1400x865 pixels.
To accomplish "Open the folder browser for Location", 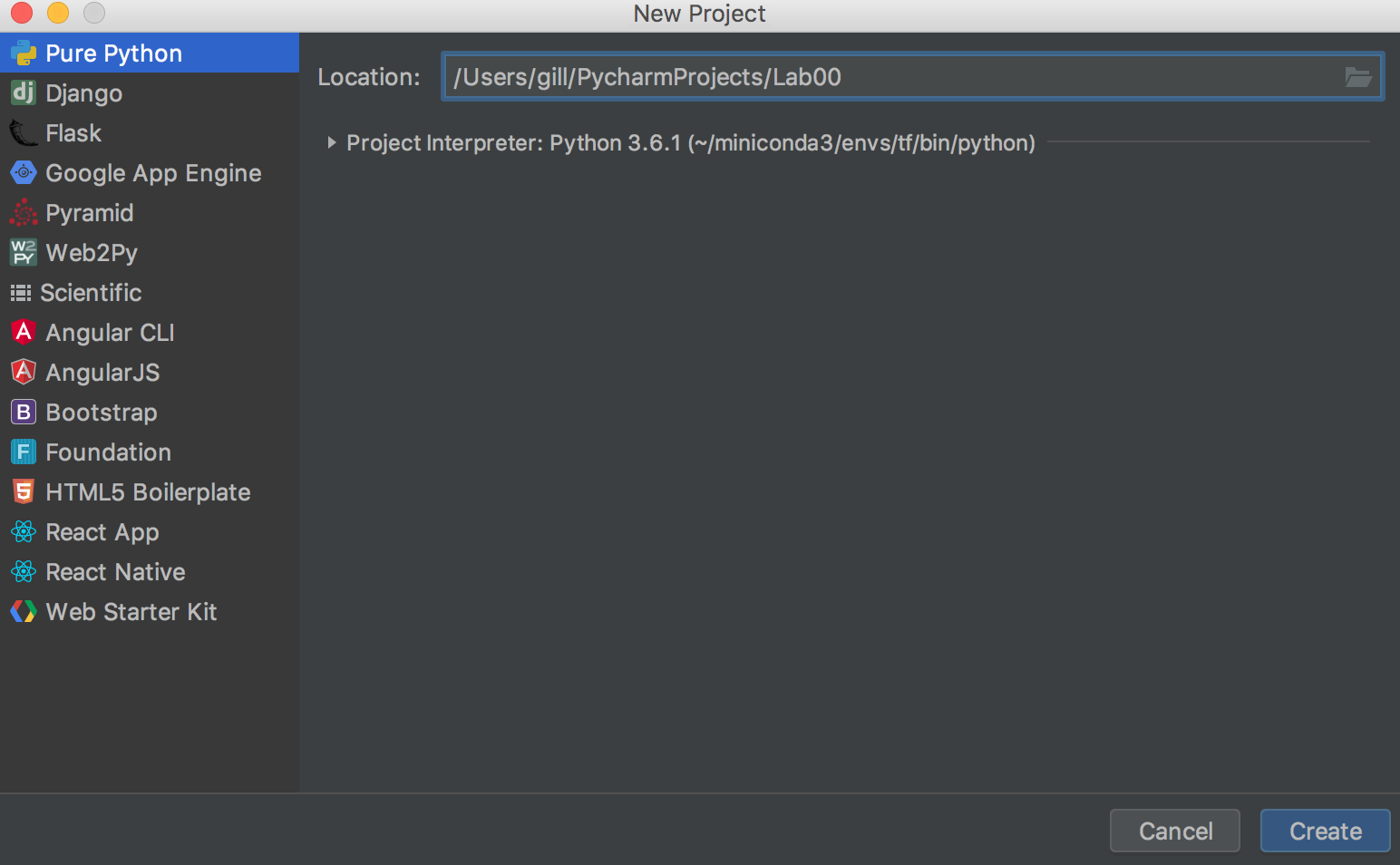I will coord(1357,77).
